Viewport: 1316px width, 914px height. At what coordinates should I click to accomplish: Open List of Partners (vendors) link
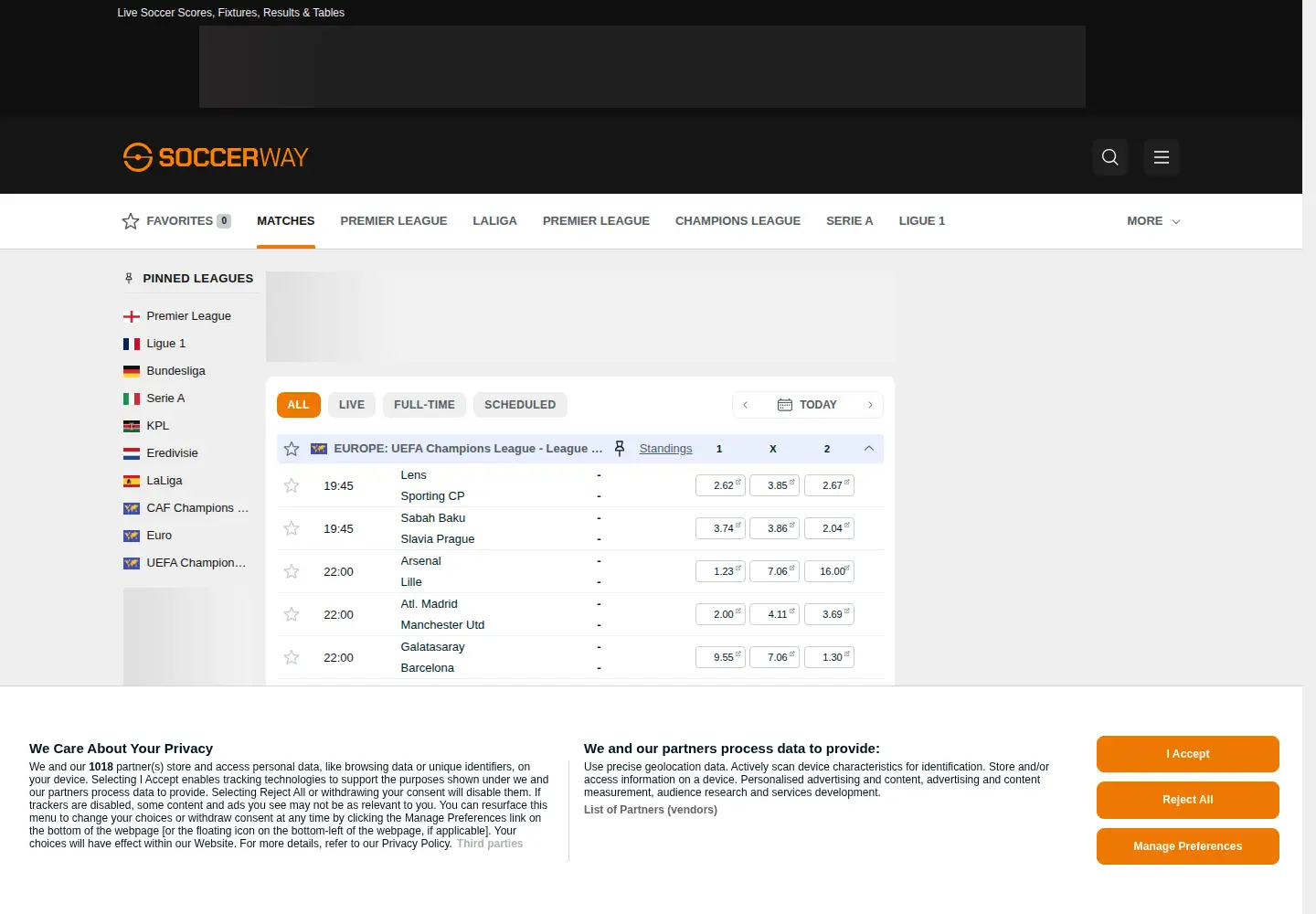[x=651, y=810]
